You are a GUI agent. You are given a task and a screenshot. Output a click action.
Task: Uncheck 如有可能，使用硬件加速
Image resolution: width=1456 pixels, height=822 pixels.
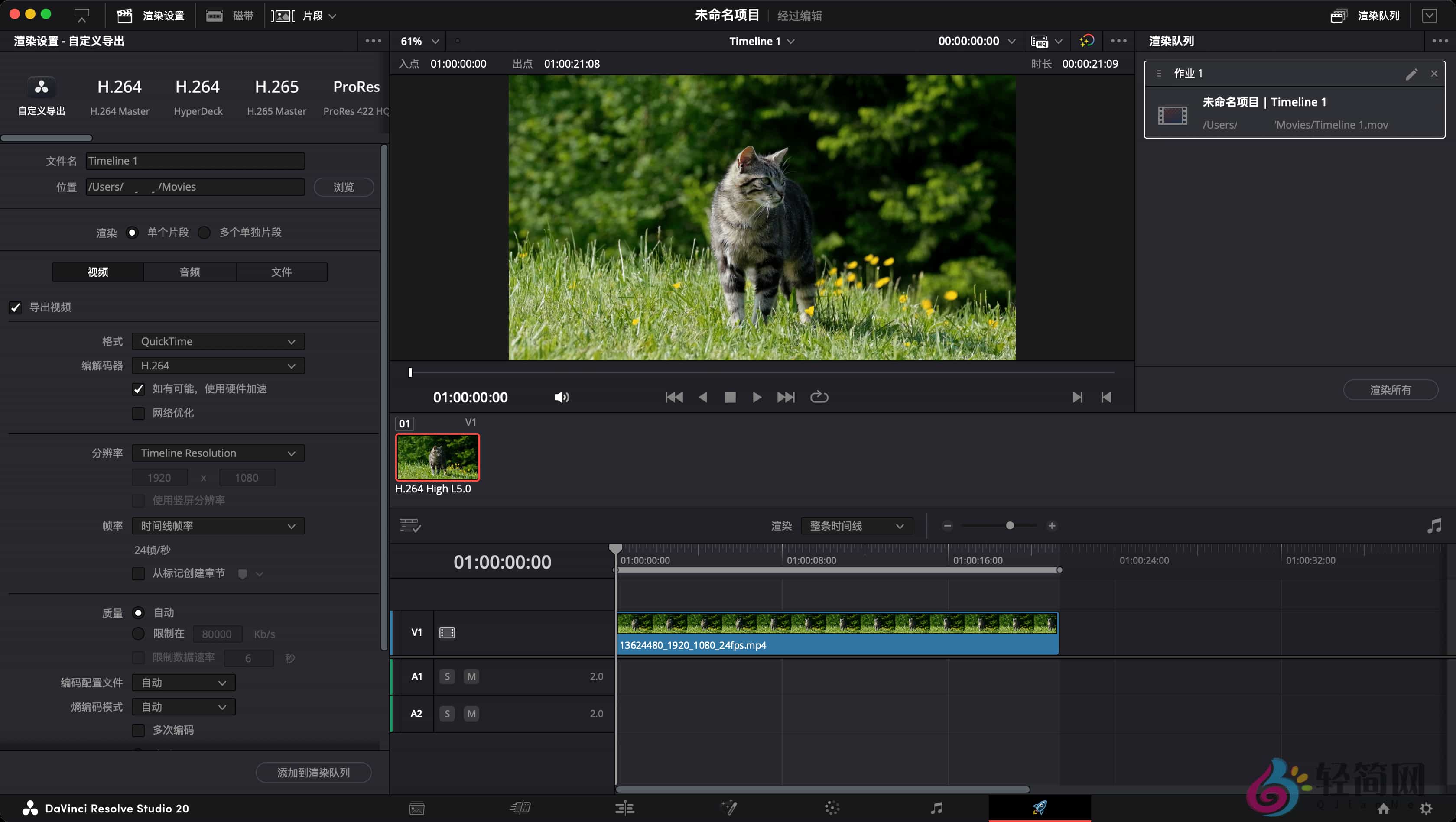coord(139,388)
